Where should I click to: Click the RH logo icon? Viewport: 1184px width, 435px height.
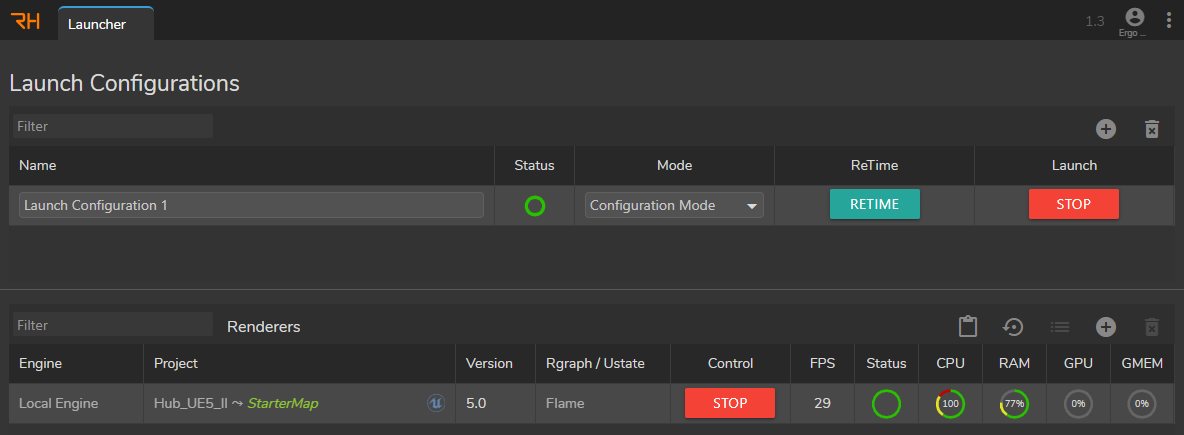point(25,21)
